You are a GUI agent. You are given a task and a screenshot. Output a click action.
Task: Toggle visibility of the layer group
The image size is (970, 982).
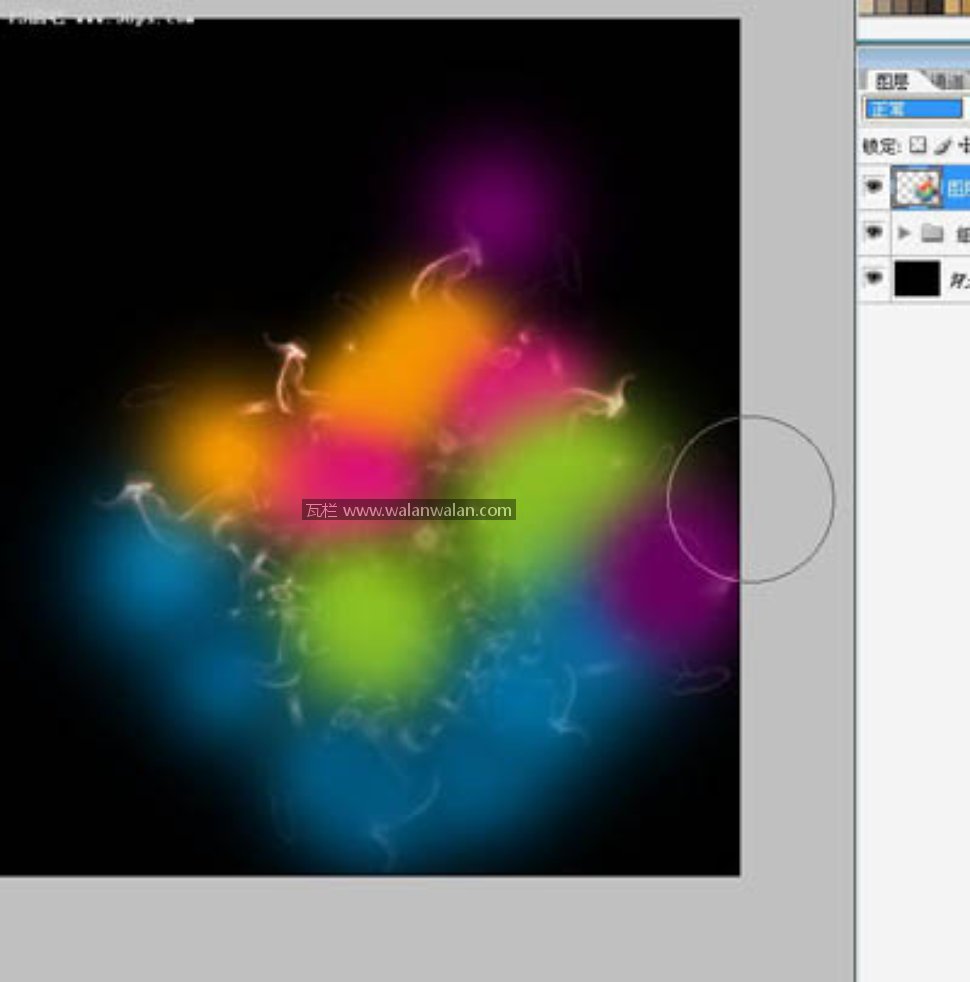pos(874,233)
